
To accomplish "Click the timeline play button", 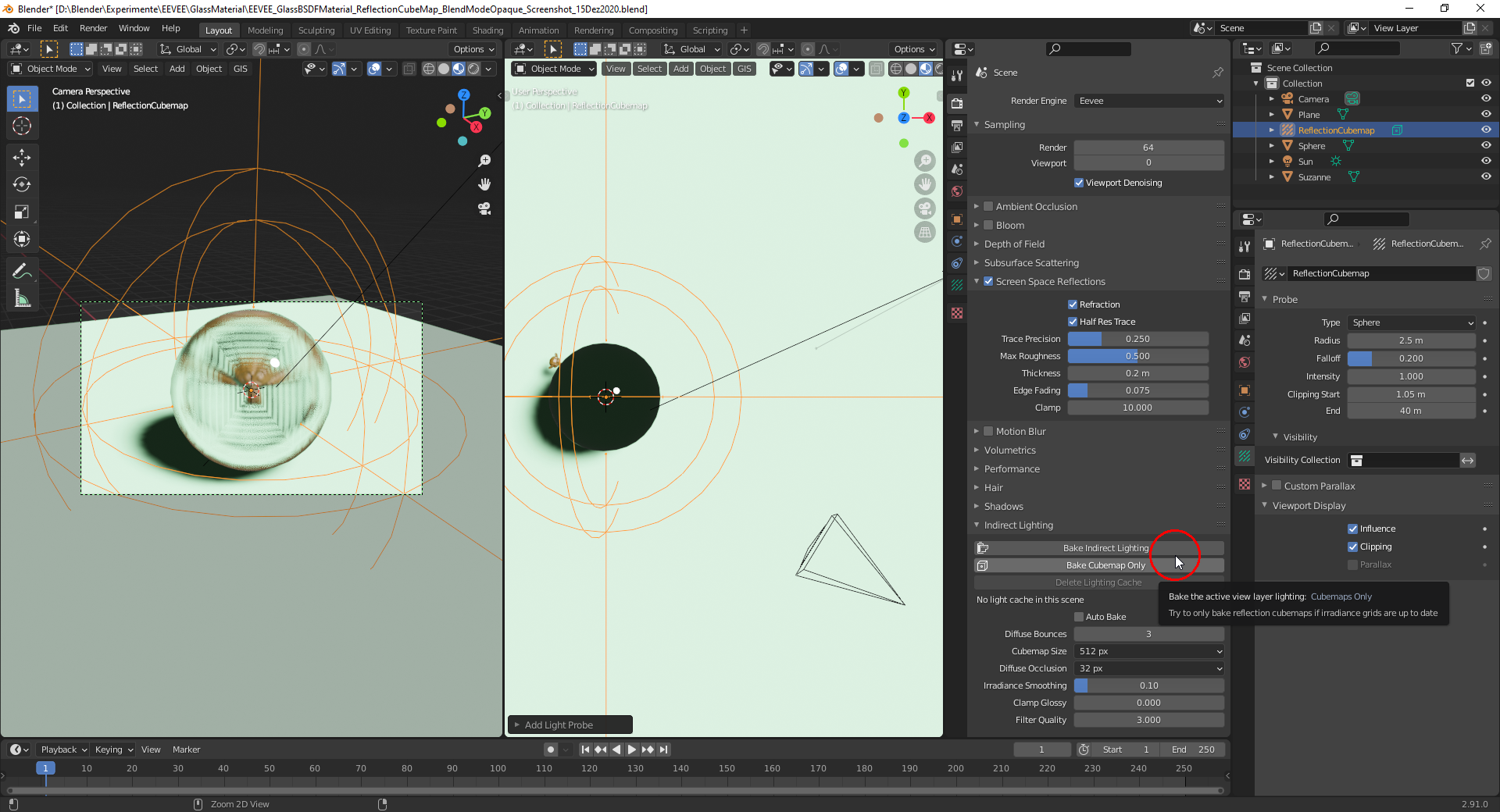I will 632,750.
